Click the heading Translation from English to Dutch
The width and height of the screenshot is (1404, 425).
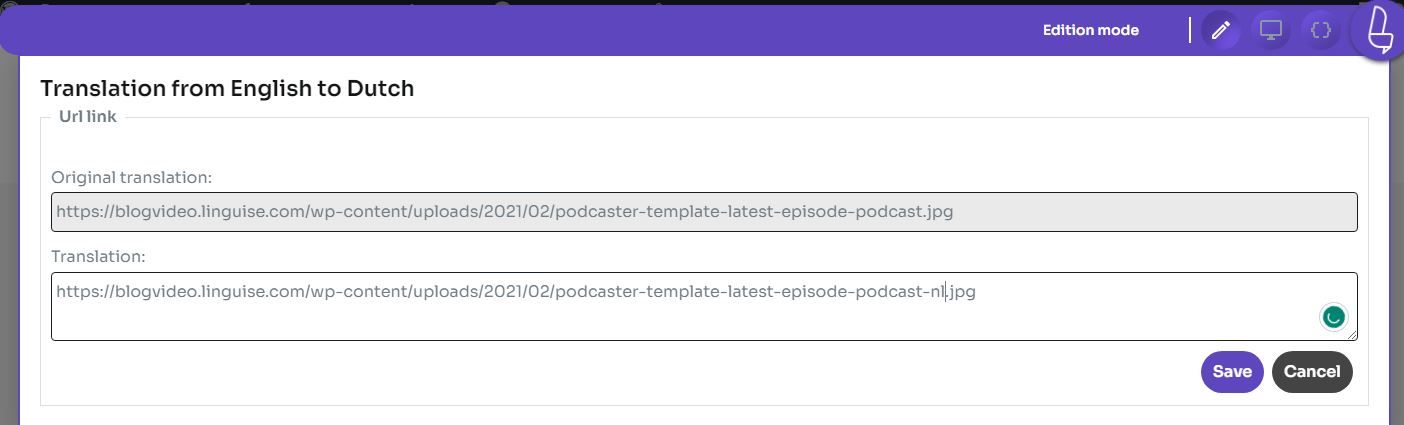227,89
